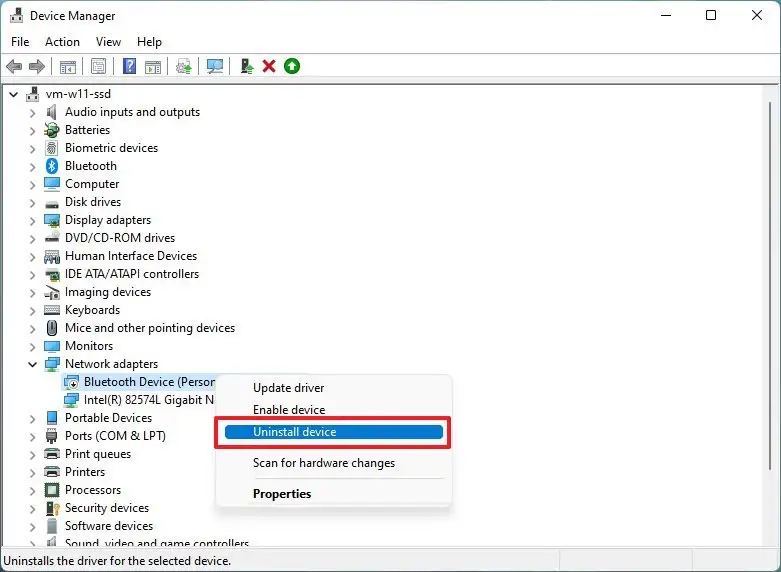Click Properties in the context menu

pos(282,494)
